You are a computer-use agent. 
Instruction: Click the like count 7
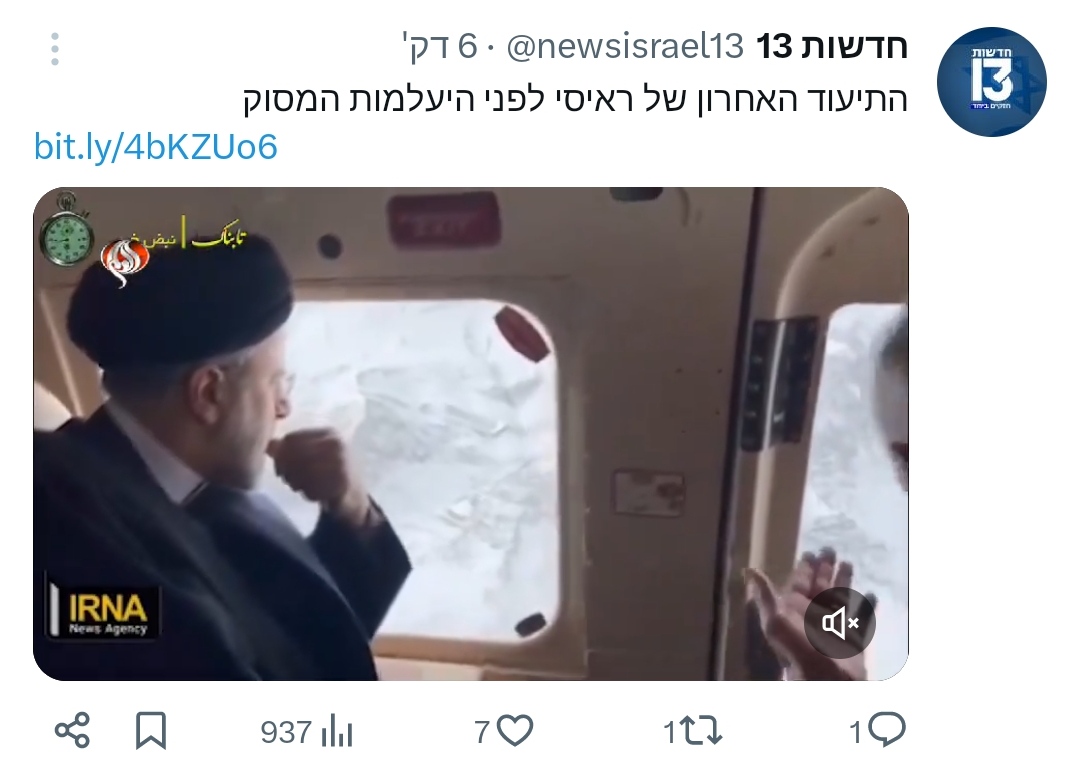[x=482, y=732]
